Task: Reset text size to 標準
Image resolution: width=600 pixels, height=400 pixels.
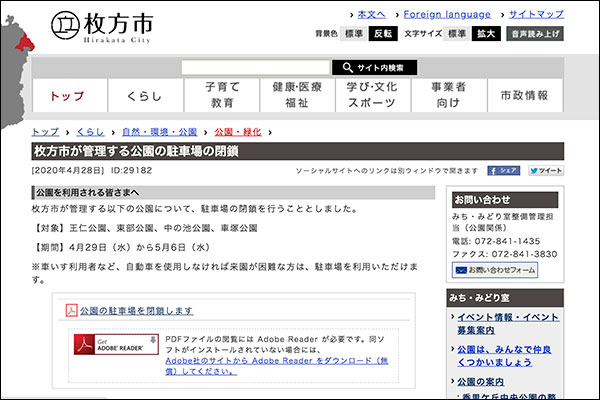Action: [457, 33]
